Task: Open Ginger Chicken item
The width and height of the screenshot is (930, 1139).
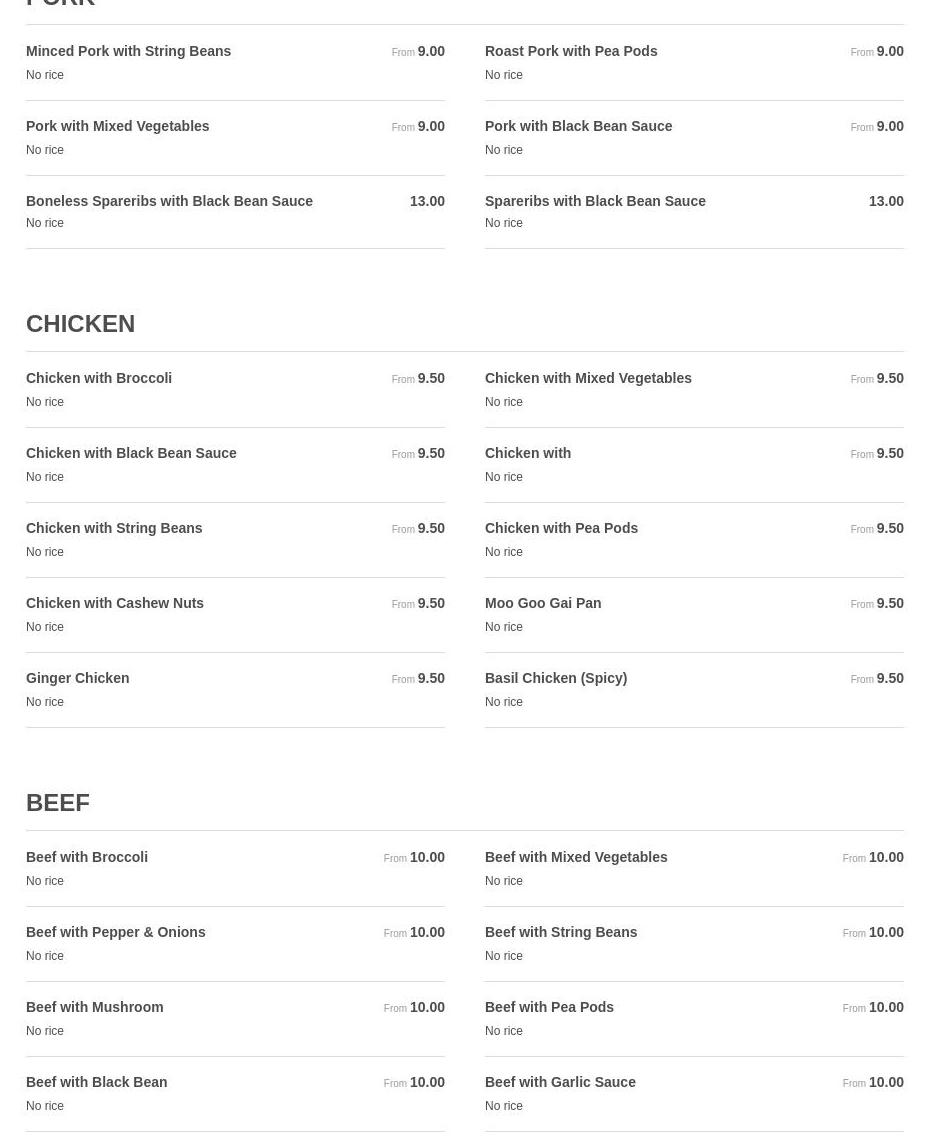Action: [x=235, y=689]
